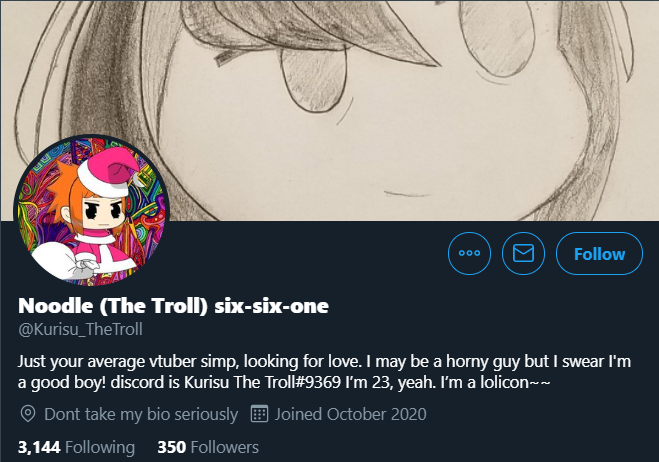Follow the Noodle (The Troll) account
The width and height of the screenshot is (659, 462).
599,253
